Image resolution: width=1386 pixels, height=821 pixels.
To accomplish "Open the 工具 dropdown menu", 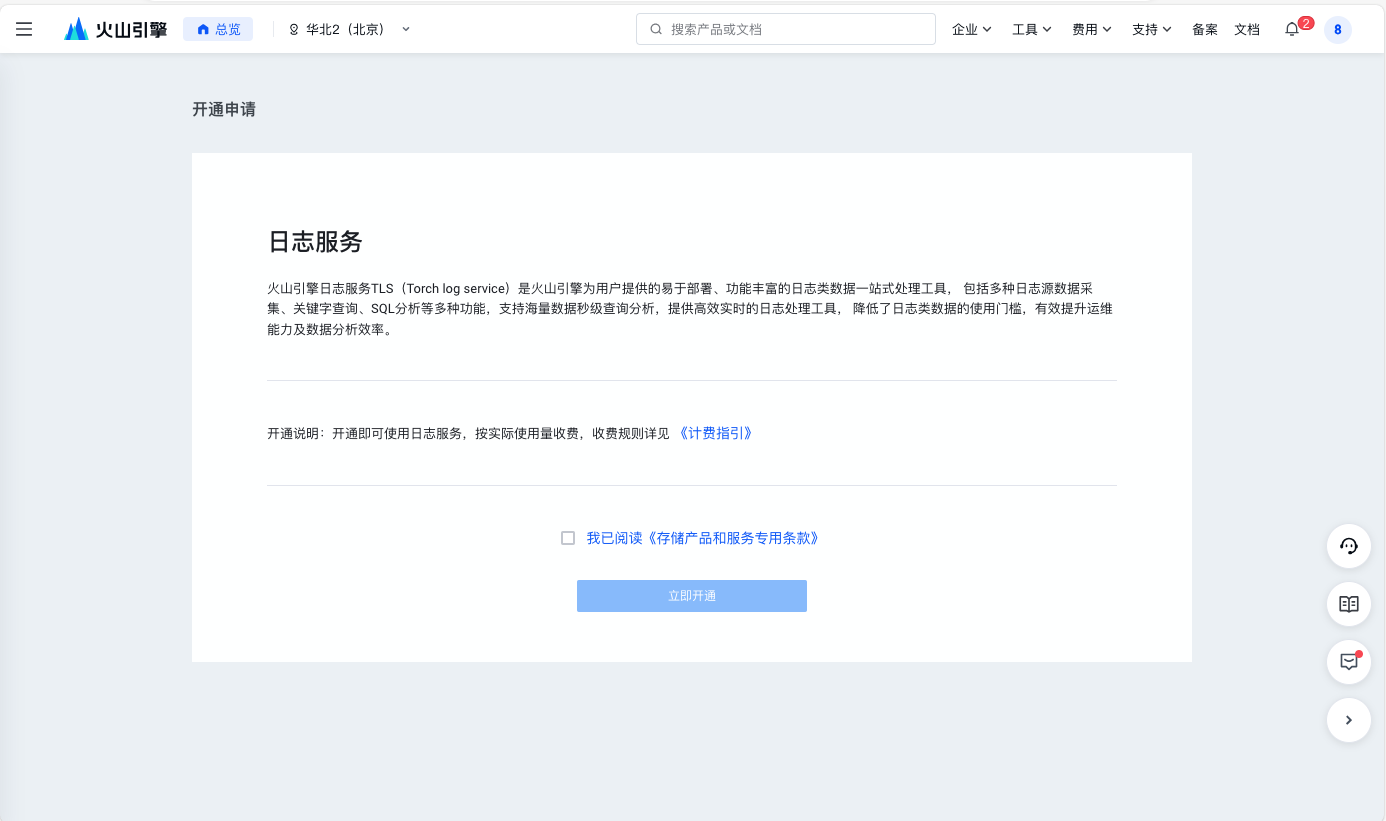I will 1032,29.
